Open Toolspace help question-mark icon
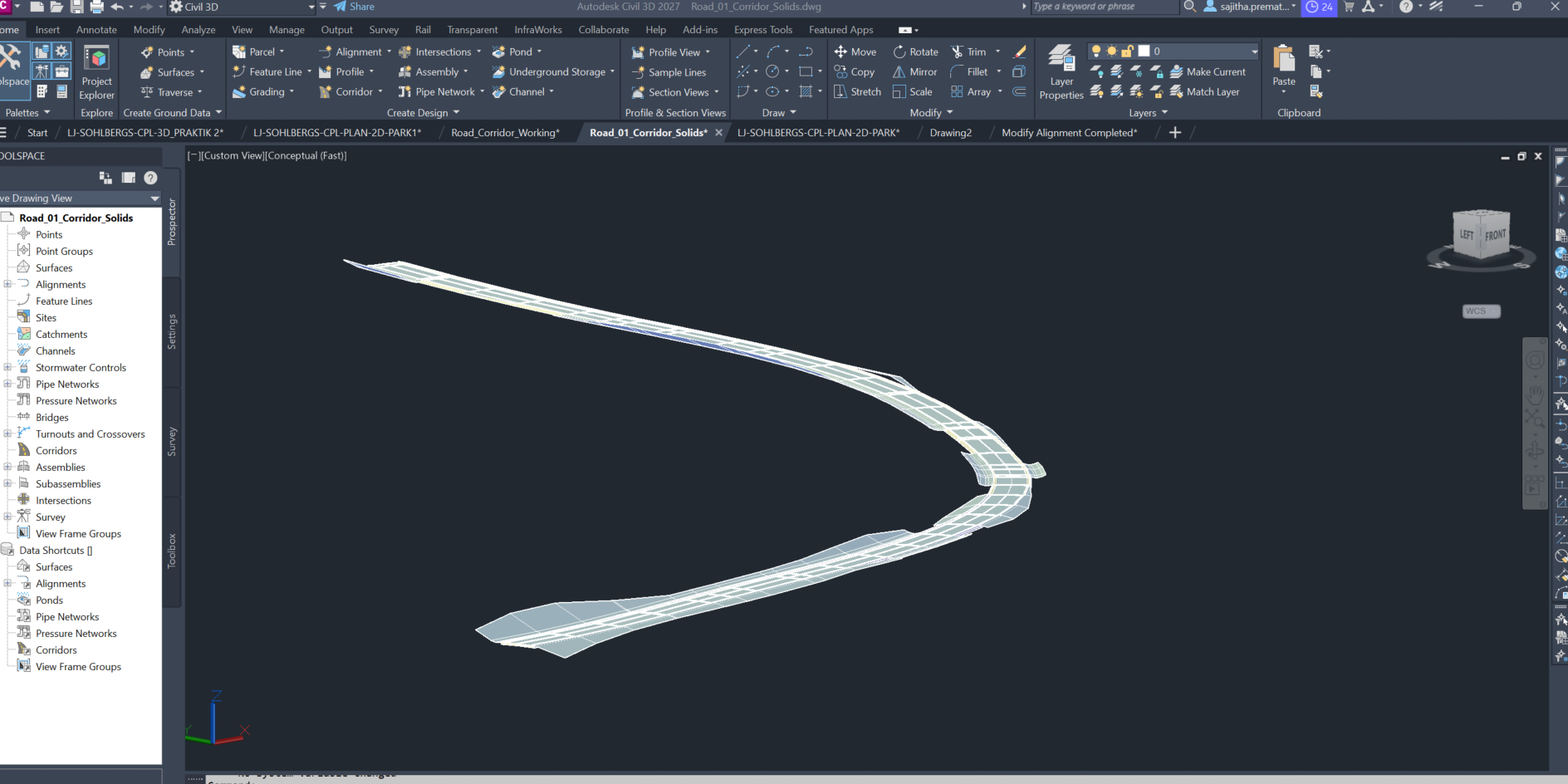This screenshot has height=784, width=1568. [x=150, y=178]
